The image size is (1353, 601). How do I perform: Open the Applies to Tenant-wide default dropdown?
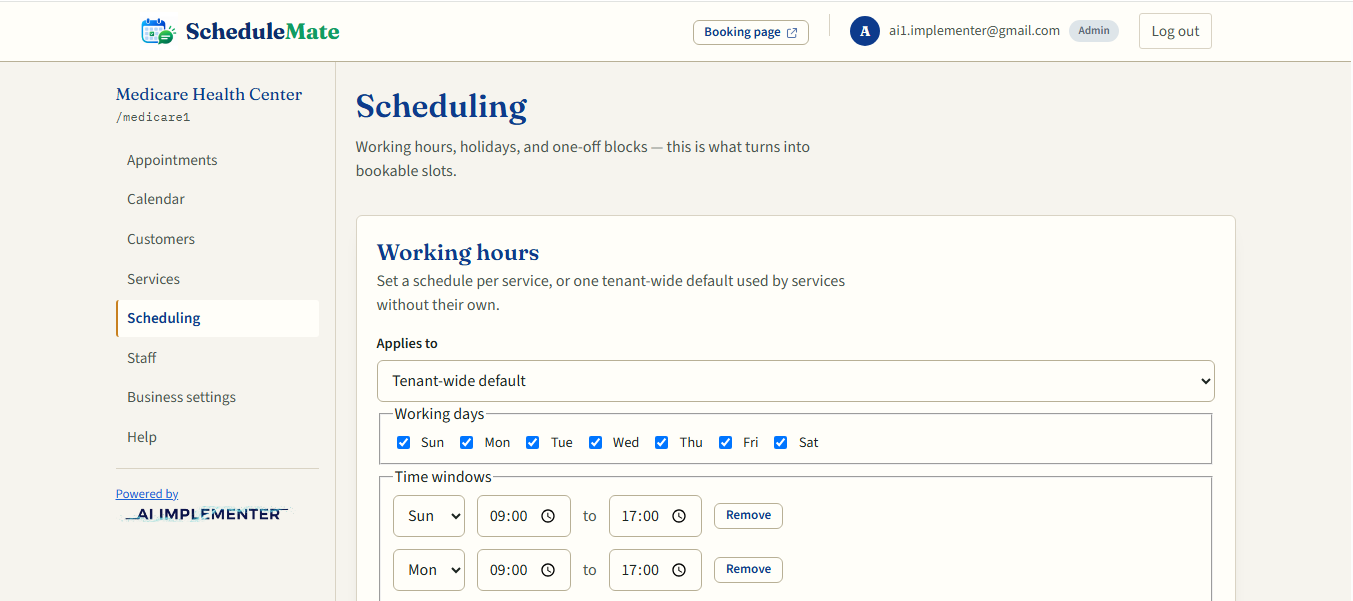click(x=796, y=381)
